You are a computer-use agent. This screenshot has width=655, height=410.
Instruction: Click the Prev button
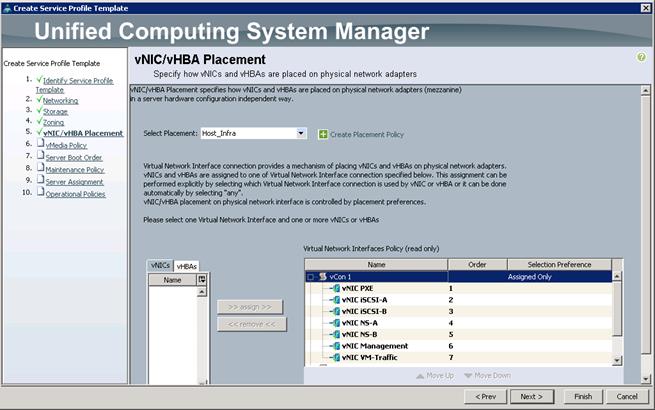(x=485, y=397)
